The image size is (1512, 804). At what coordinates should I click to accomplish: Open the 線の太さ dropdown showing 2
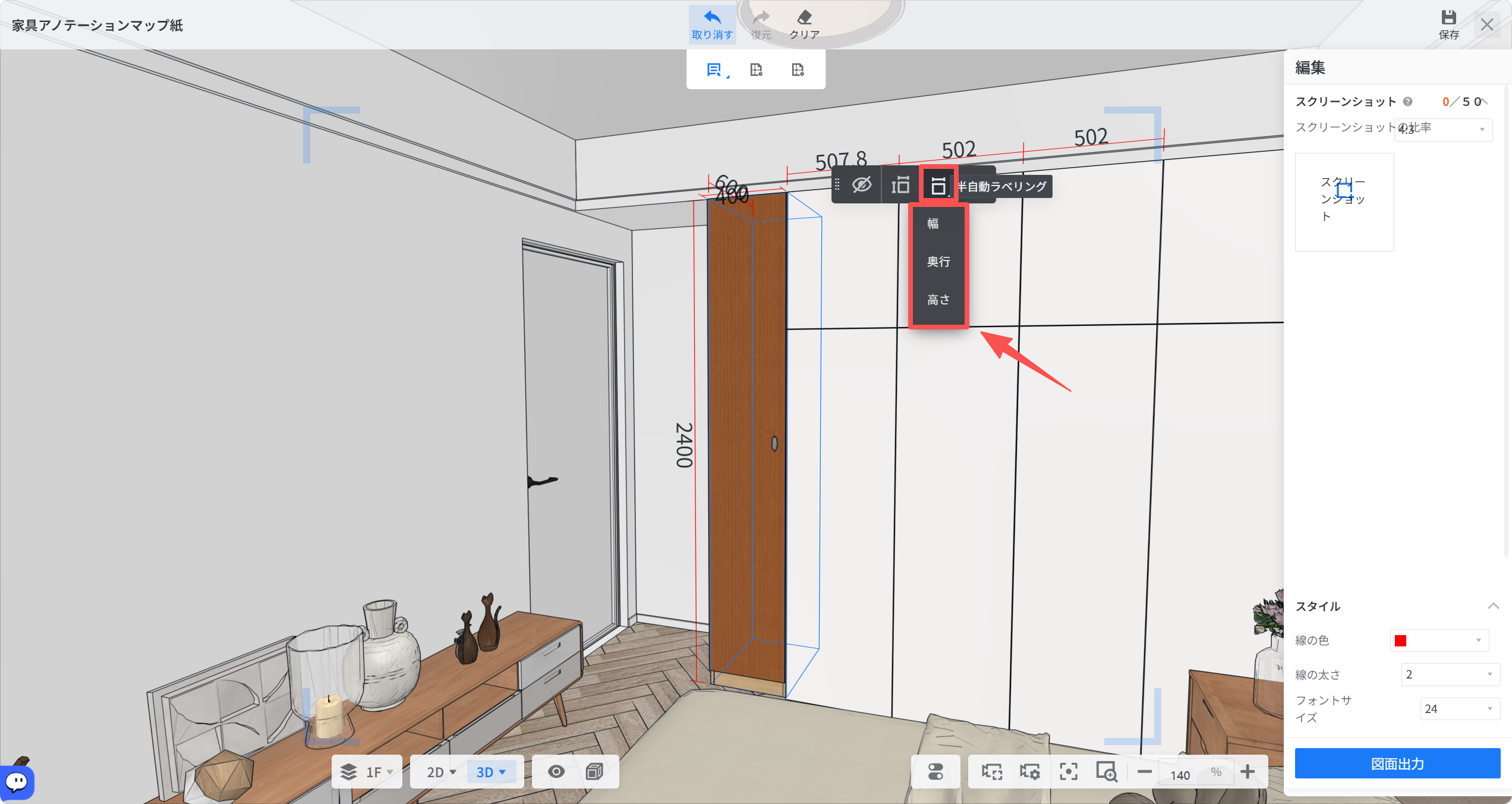click(x=1450, y=674)
